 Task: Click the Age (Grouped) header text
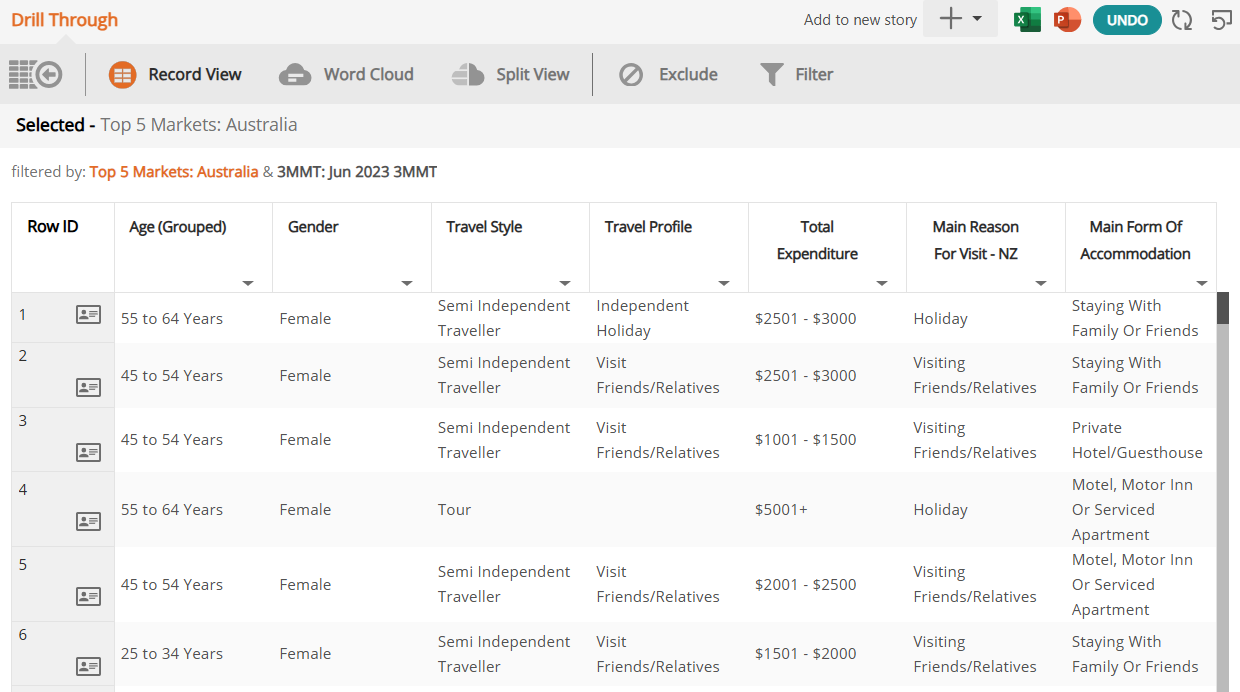(178, 227)
